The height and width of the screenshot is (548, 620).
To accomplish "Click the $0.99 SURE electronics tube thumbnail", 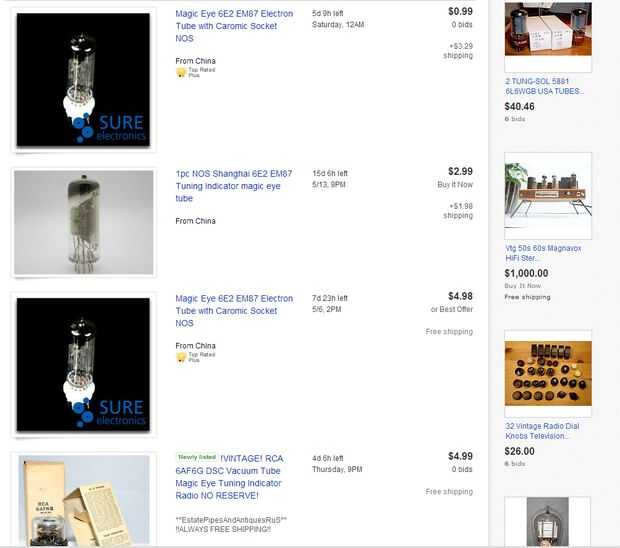I will (83, 80).
